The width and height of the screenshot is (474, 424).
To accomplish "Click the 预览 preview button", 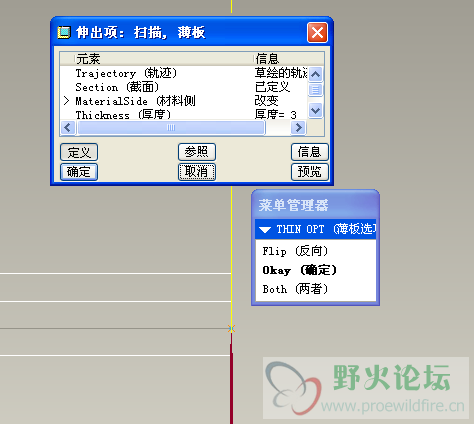I will tap(310, 172).
